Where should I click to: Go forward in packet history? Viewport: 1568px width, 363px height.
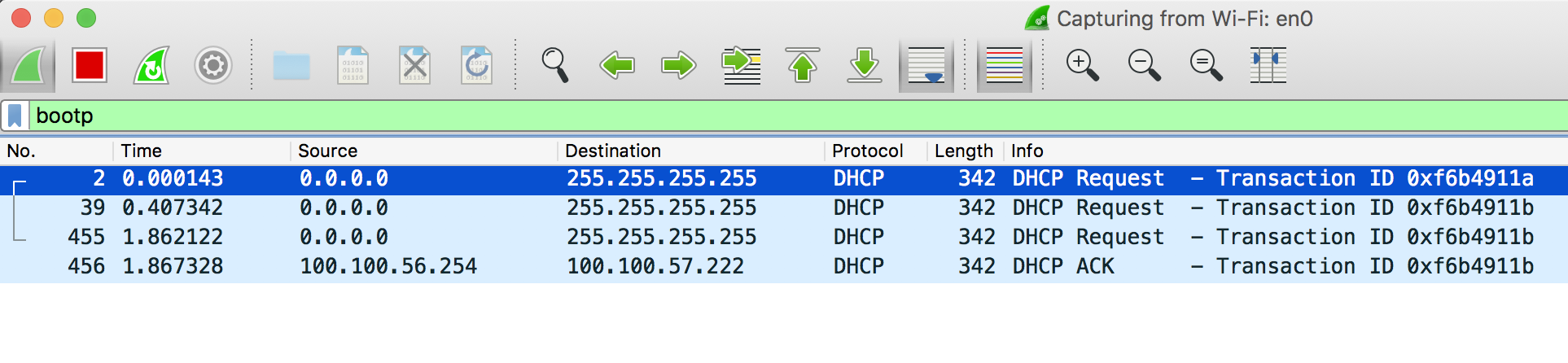point(679,65)
